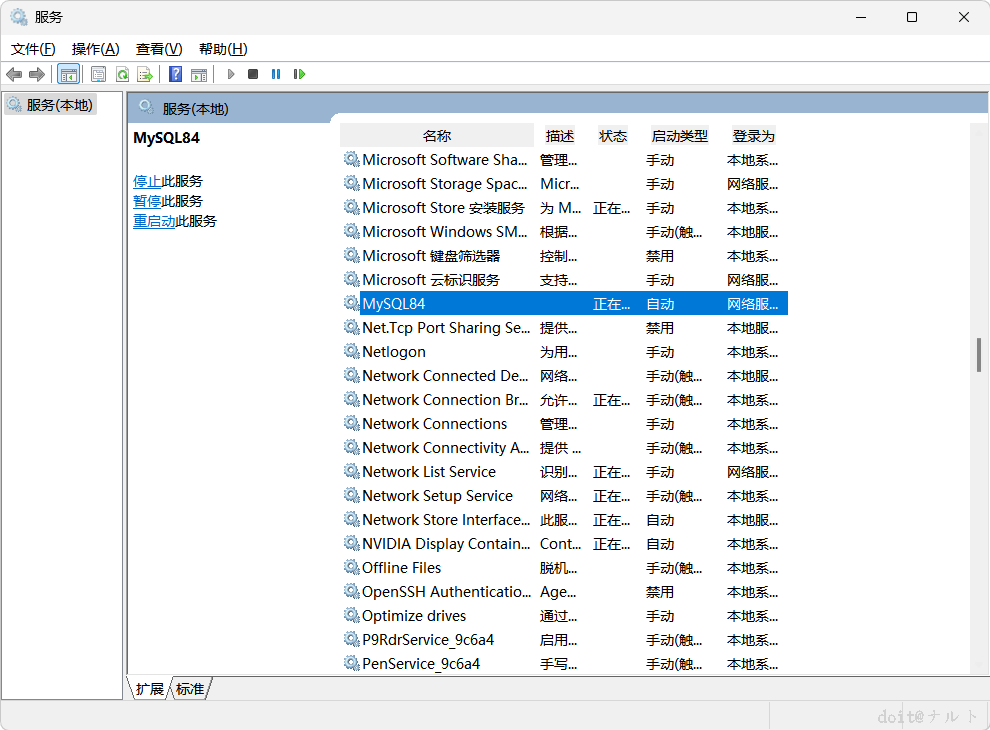
Task: Open the Help question mark icon
Action: click(176, 75)
